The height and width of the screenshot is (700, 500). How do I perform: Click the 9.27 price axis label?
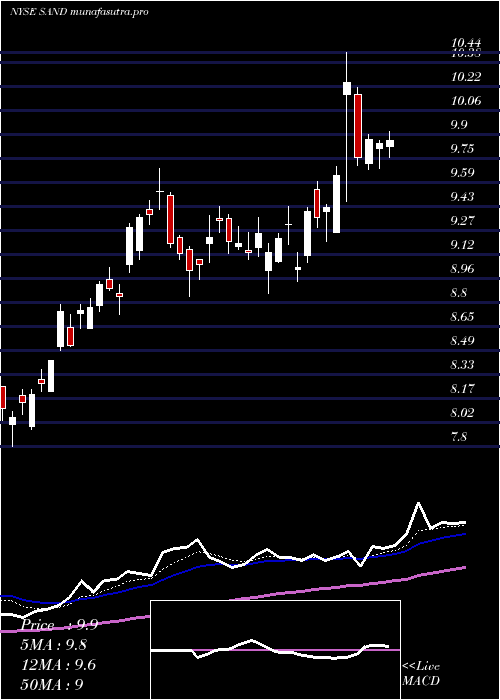pyautogui.click(x=462, y=221)
